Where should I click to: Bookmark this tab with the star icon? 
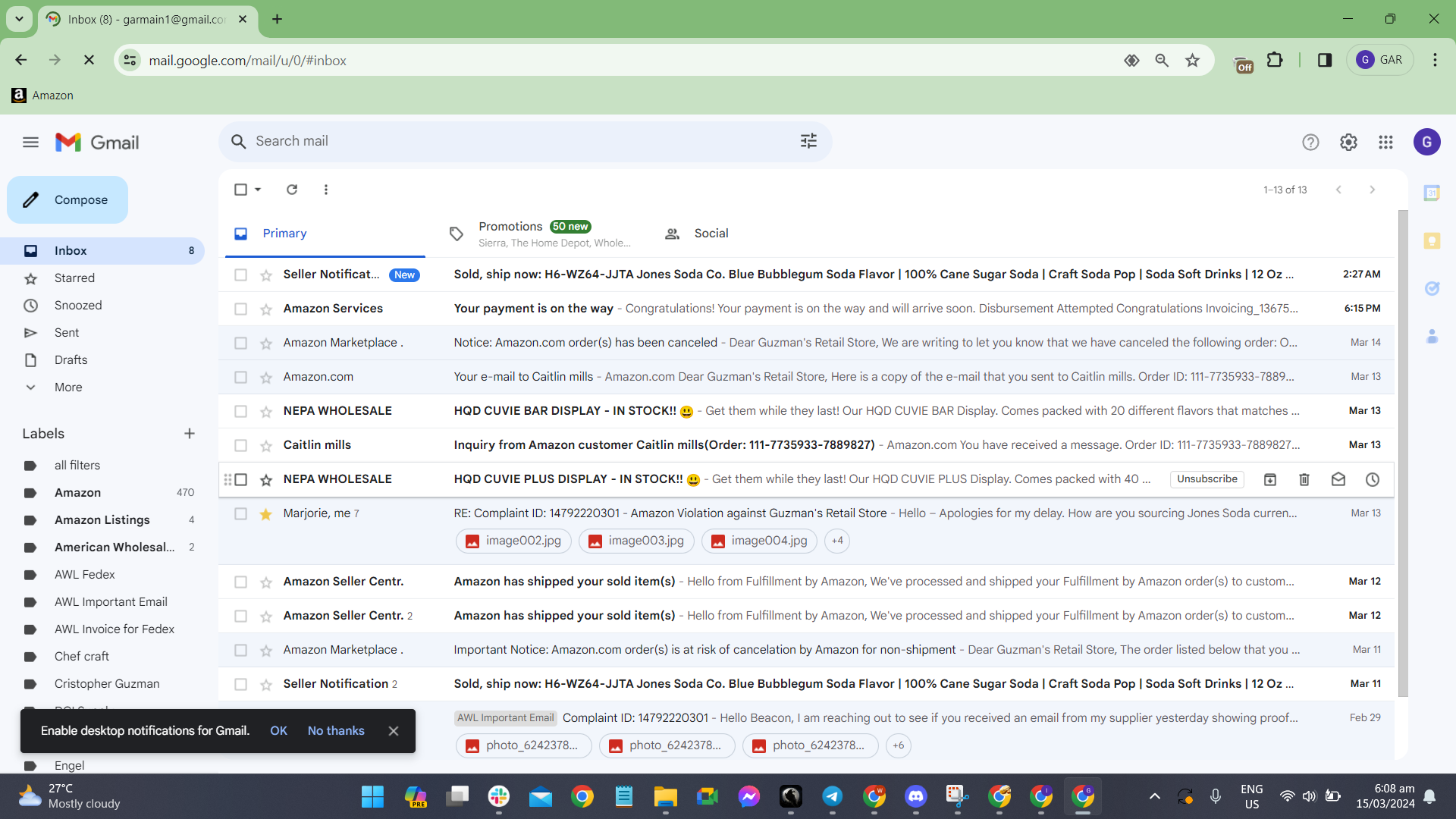[x=1192, y=60]
